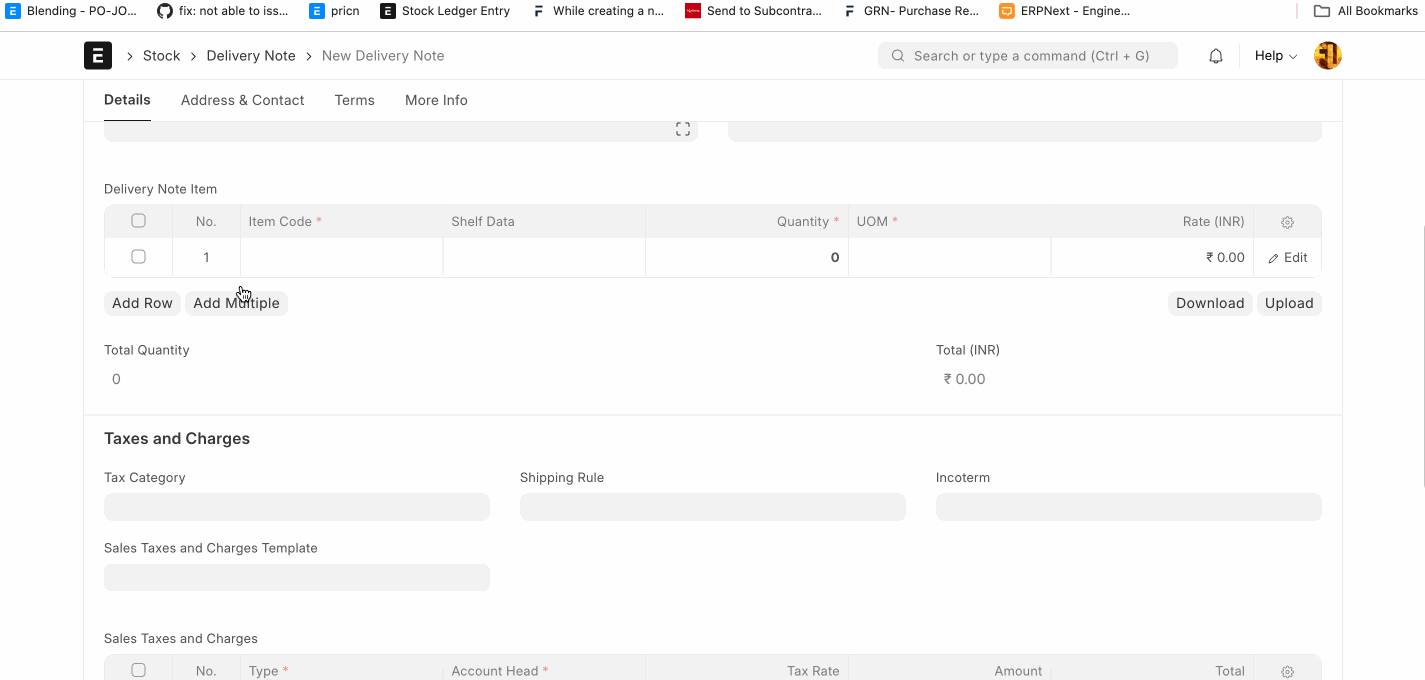Switch to the Terms tab
1425x680 pixels.
coord(354,100)
